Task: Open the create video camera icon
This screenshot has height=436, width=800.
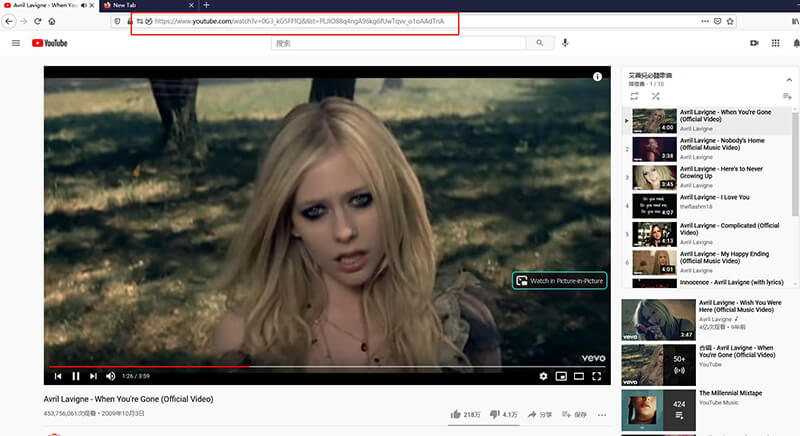Action: point(754,43)
